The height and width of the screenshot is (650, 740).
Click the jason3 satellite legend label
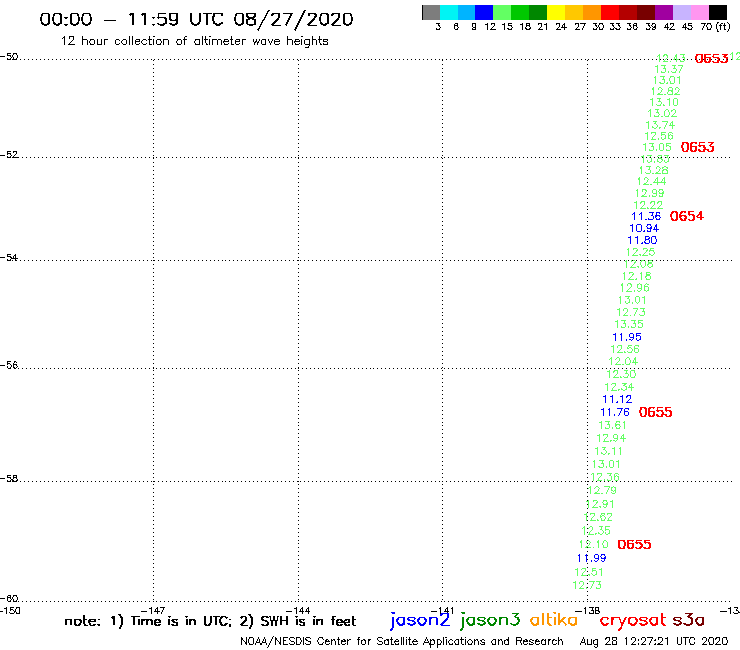click(490, 620)
